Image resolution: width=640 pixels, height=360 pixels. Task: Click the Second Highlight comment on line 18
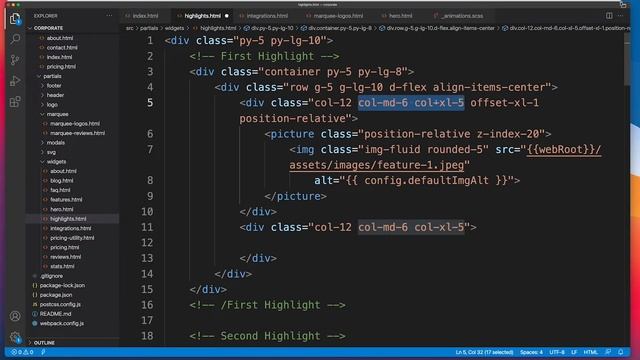[267, 336]
